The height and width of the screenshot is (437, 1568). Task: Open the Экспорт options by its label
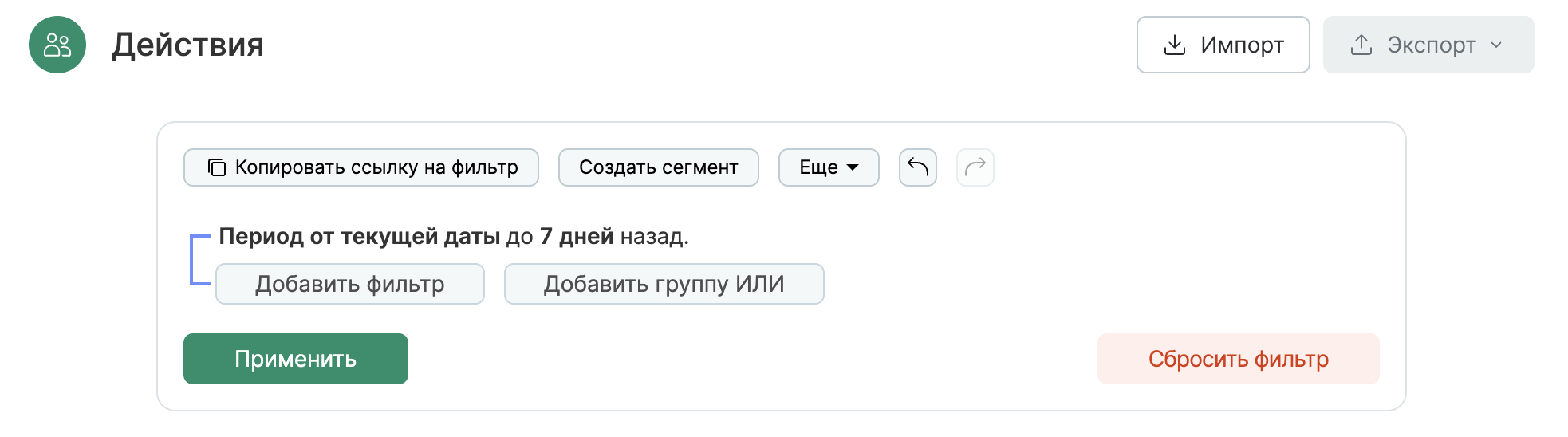pyautogui.click(x=1432, y=45)
